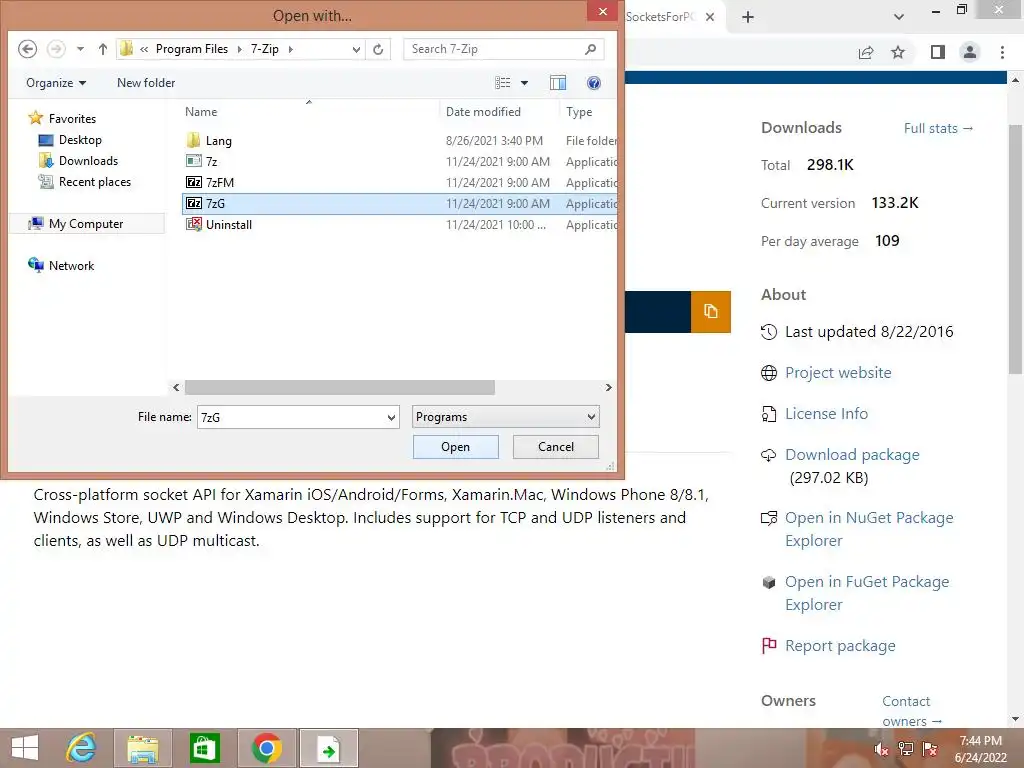Open the Organize menu

[56, 83]
